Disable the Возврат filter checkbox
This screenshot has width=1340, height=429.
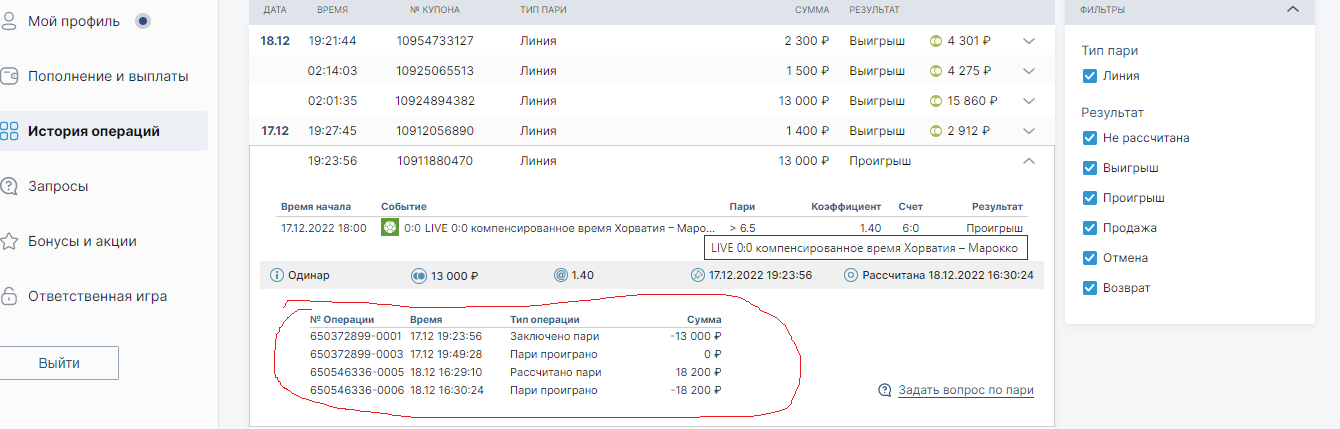pyautogui.click(x=1090, y=288)
